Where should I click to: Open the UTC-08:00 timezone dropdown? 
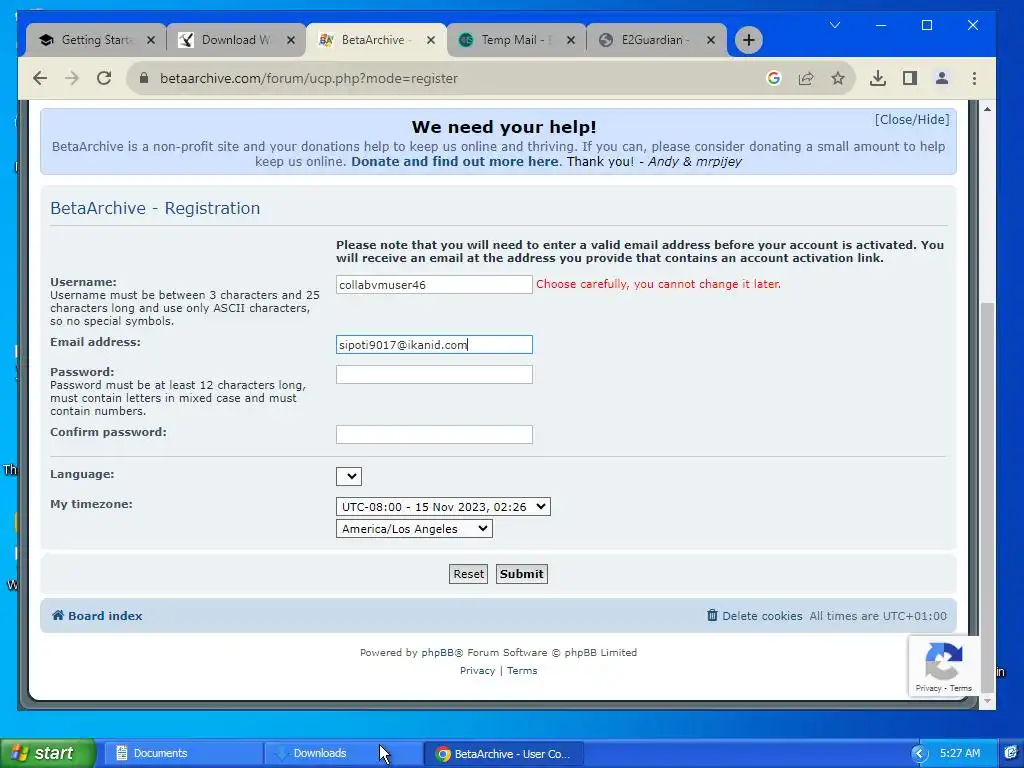[443, 507]
